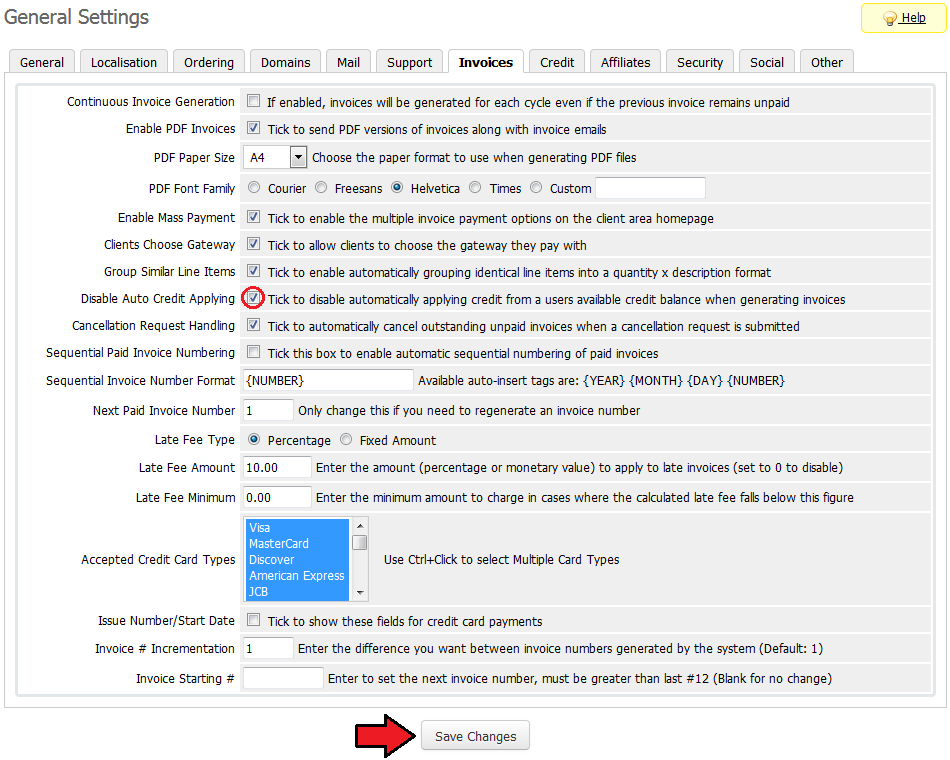Open the Credit tab
950x760 pixels.
point(557,62)
